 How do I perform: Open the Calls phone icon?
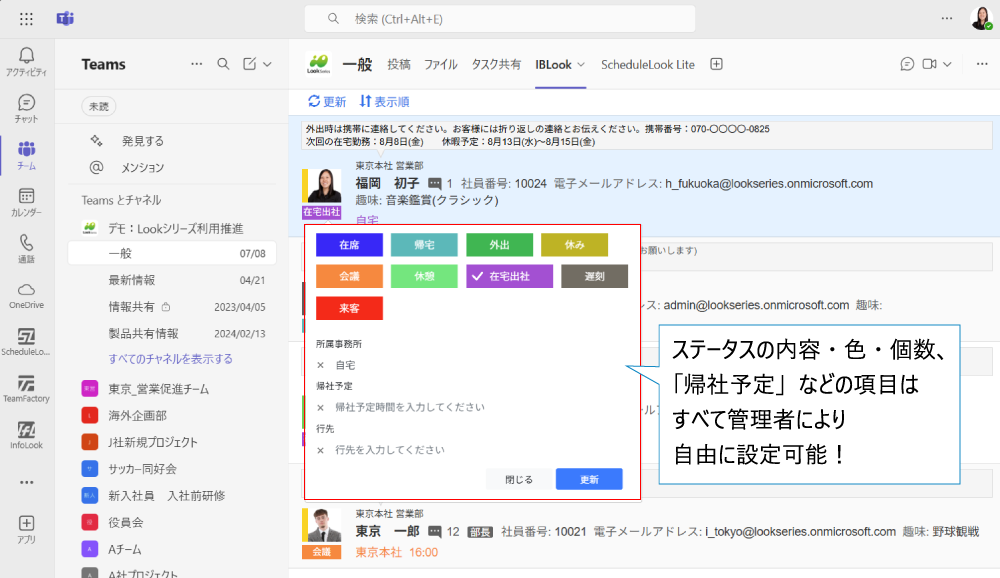(26, 243)
